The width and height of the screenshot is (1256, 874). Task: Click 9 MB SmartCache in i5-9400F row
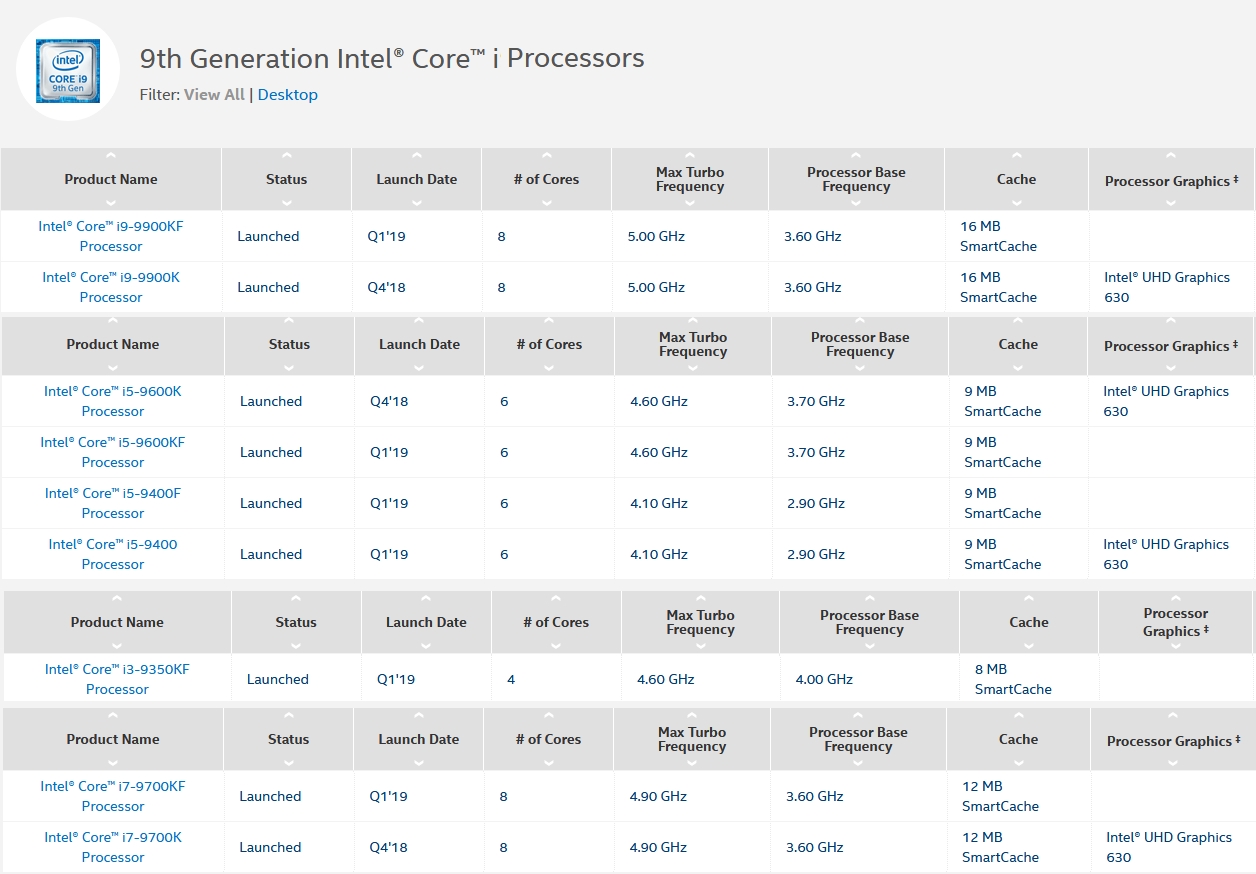coord(1002,503)
